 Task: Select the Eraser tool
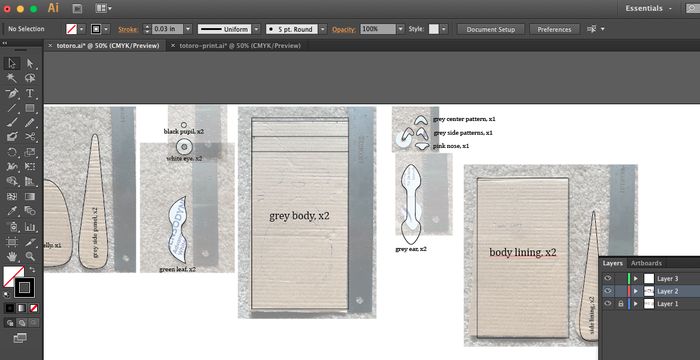pyautogui.click(x=12, y=137)
